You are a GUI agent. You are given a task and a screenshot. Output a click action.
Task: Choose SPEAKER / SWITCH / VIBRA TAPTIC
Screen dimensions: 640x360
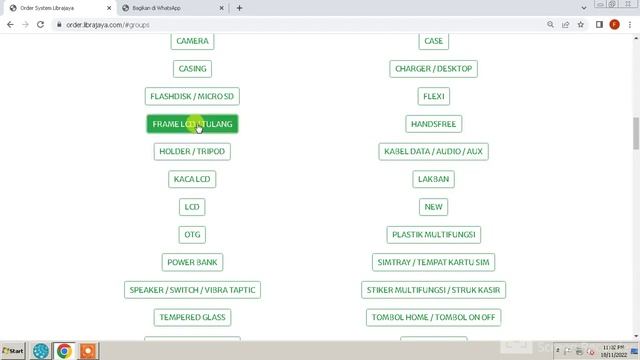192,290
